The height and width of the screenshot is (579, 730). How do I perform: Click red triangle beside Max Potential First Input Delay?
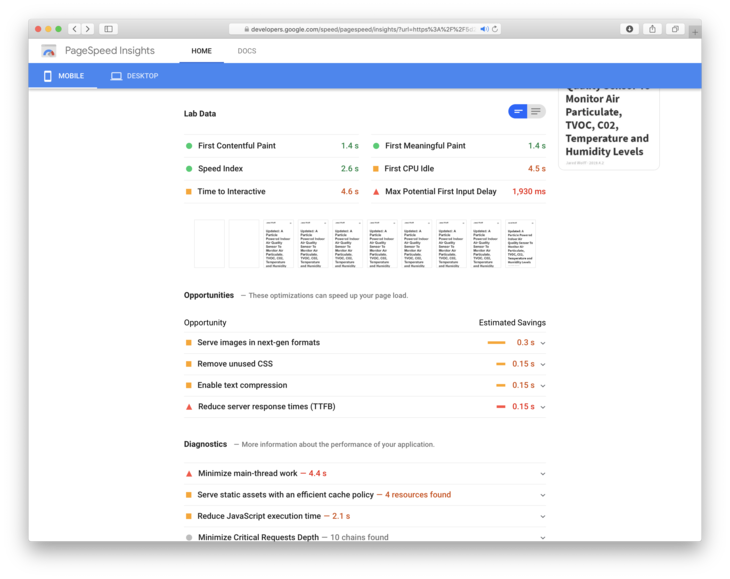click(376, 192)
